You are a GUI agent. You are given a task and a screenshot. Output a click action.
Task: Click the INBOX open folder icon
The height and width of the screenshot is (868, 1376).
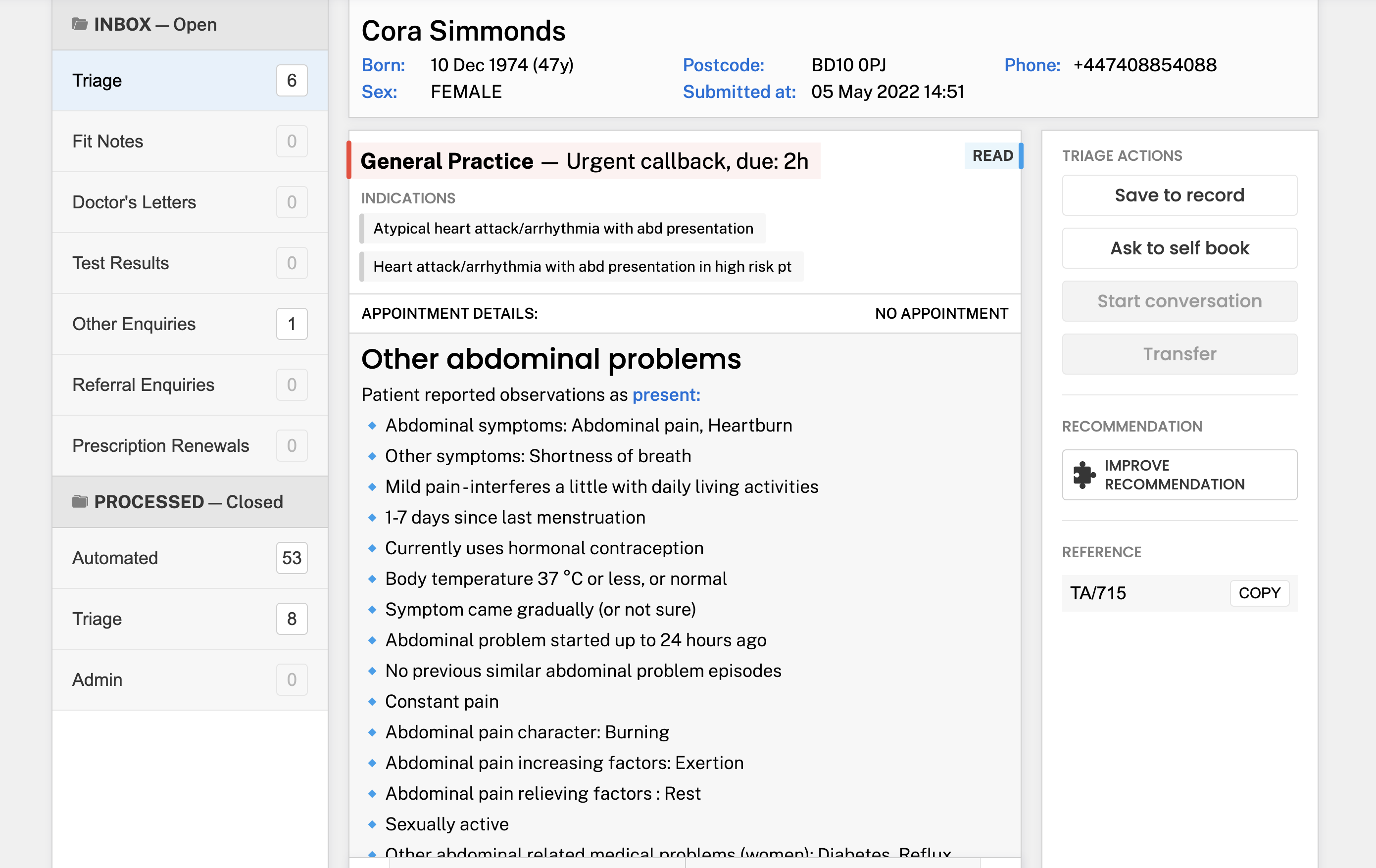pyautogui.click(x=79, y=24)
